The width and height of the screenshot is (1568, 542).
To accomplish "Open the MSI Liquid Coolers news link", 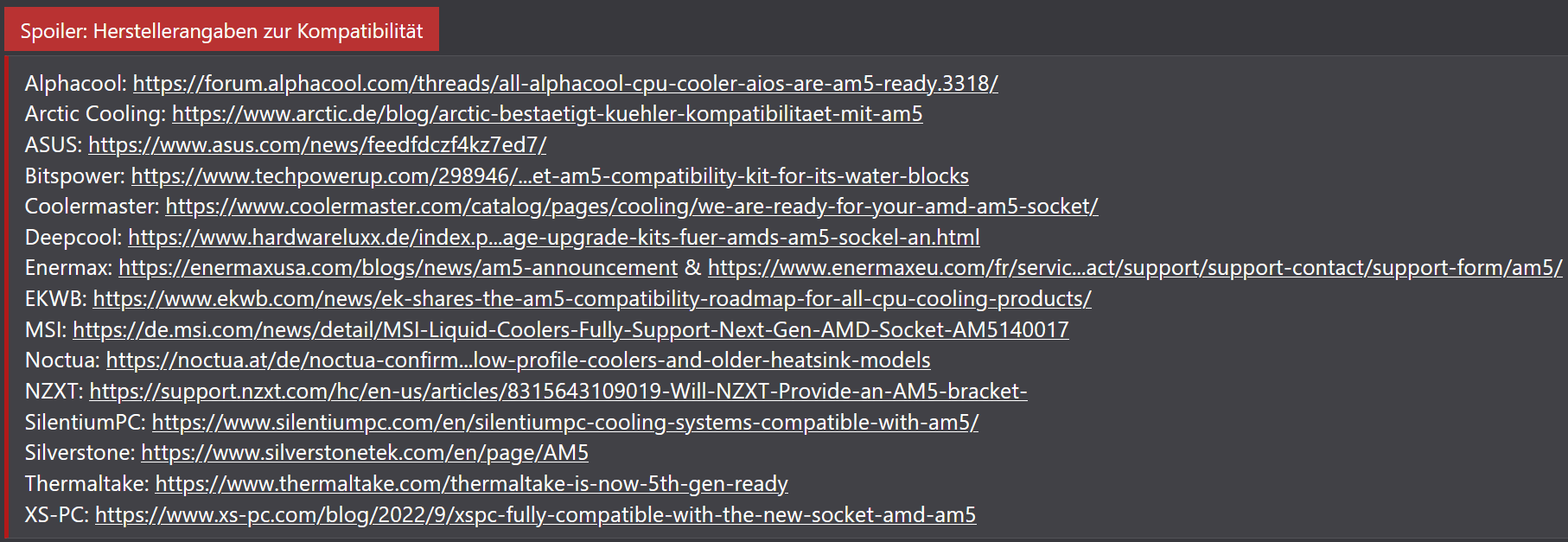I will pyautogui.click(x=570, y=329).
